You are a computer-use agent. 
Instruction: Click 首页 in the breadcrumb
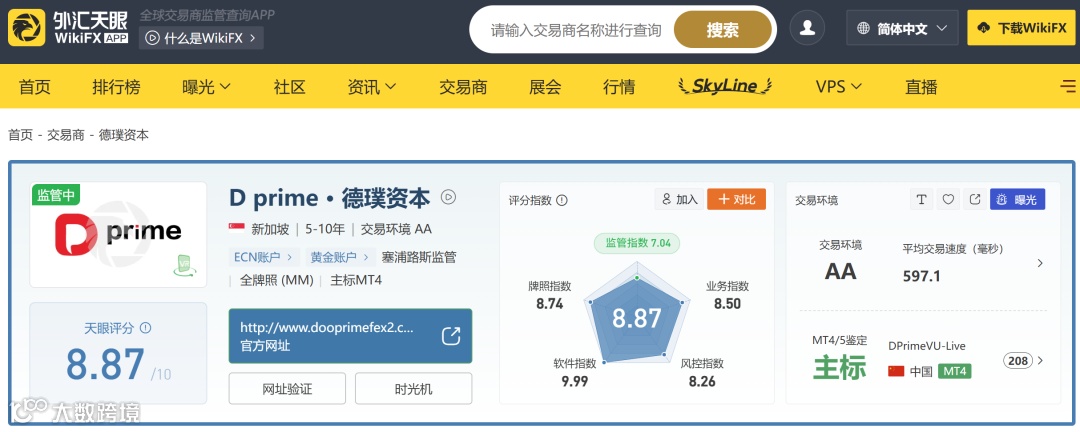click(20, 135)
